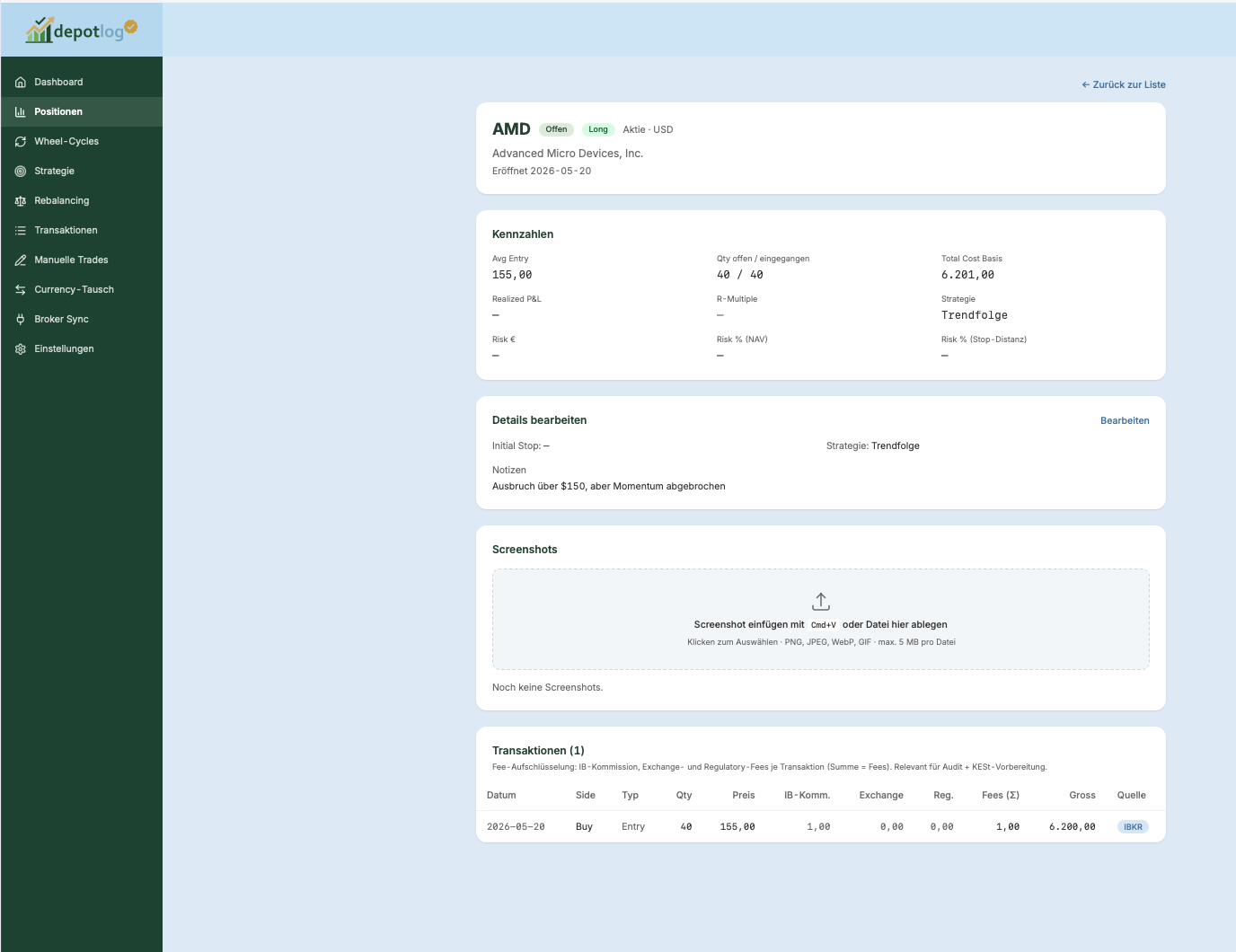Click Qty value '40 / 40'
The image size is (1236, 952).
coord(740,275)
